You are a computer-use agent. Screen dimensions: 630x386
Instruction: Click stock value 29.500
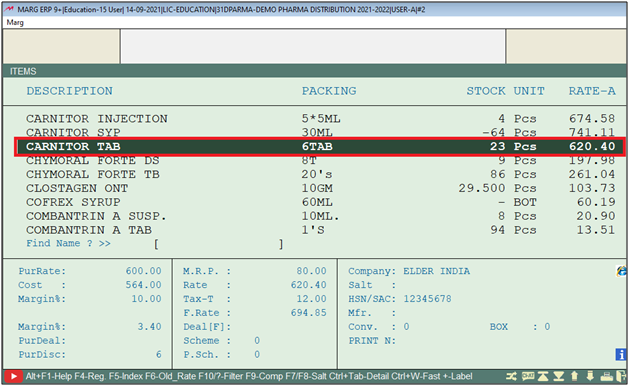coord(482,188)
